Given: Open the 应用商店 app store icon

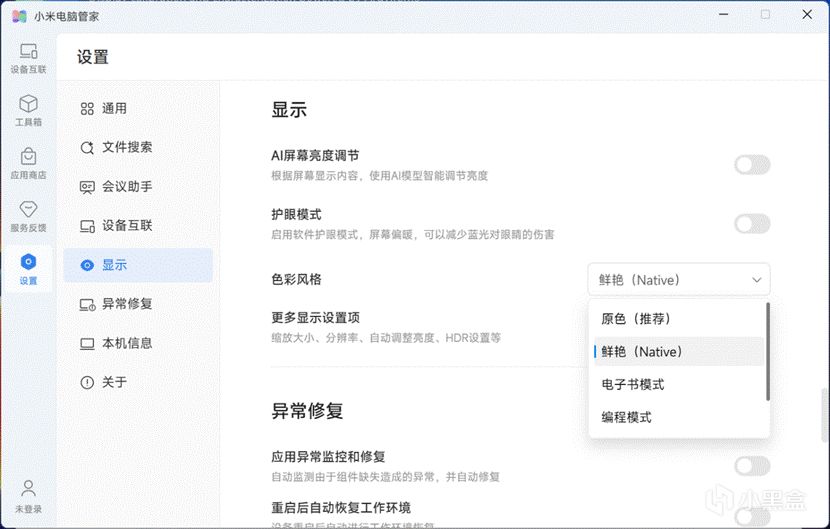Looking at the screenshot, I should (29, 157).
